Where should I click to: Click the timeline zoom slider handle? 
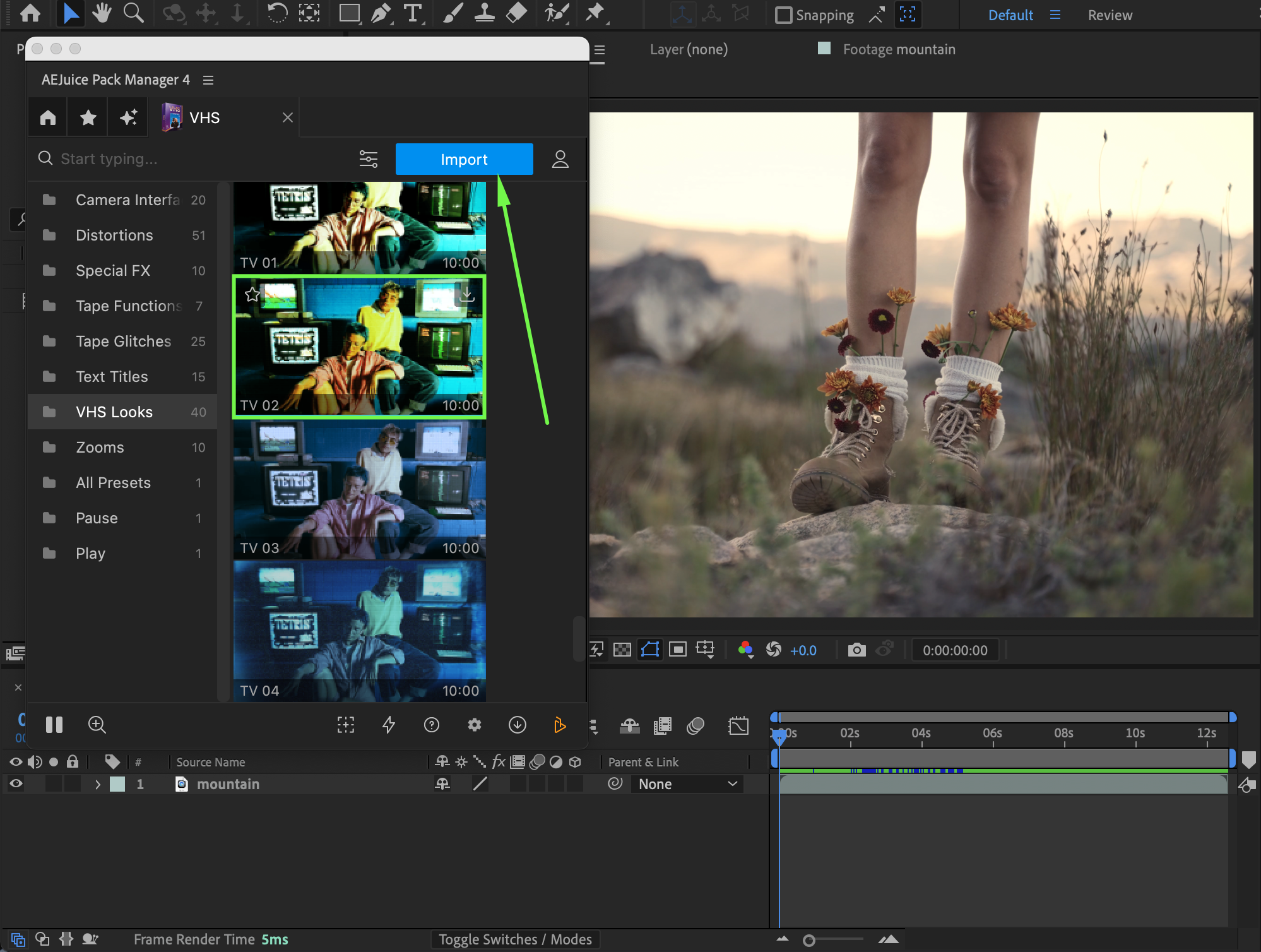point(808,941)
